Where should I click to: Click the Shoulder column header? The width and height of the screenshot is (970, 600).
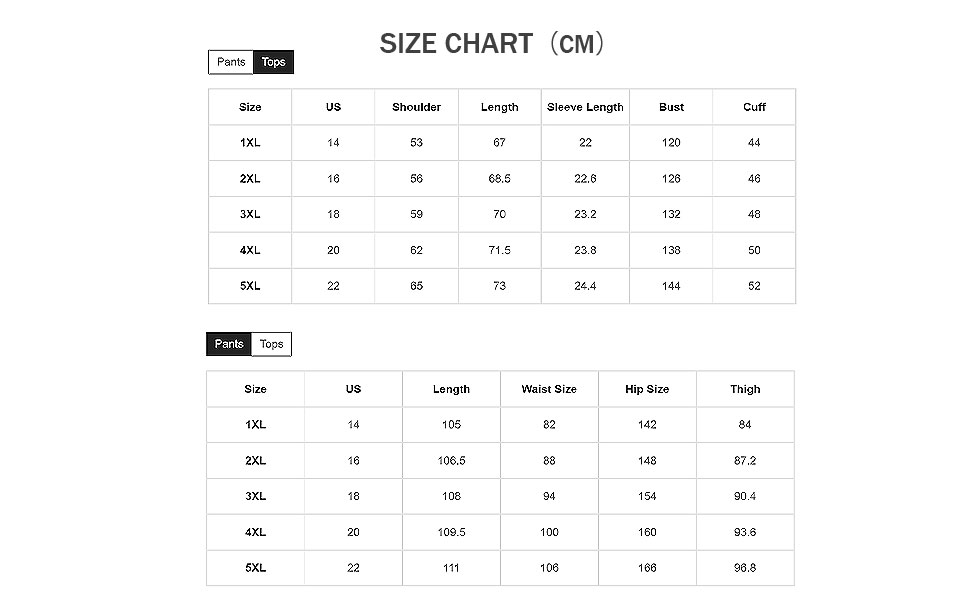click(x=416, y=107)
